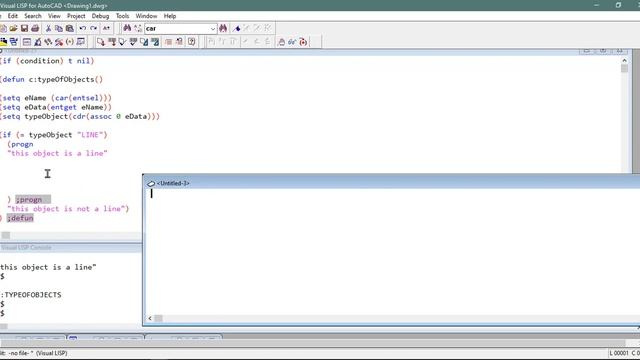Click the text "(if (= typeObject "LINE")"
640x360 pixels.
53,135
